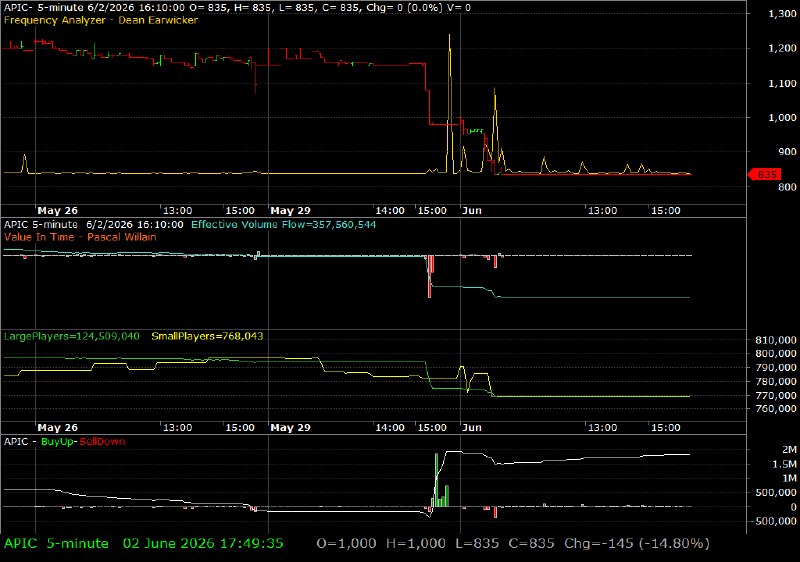Click "APIC 5-minute" in the bottom status bar

56,544
